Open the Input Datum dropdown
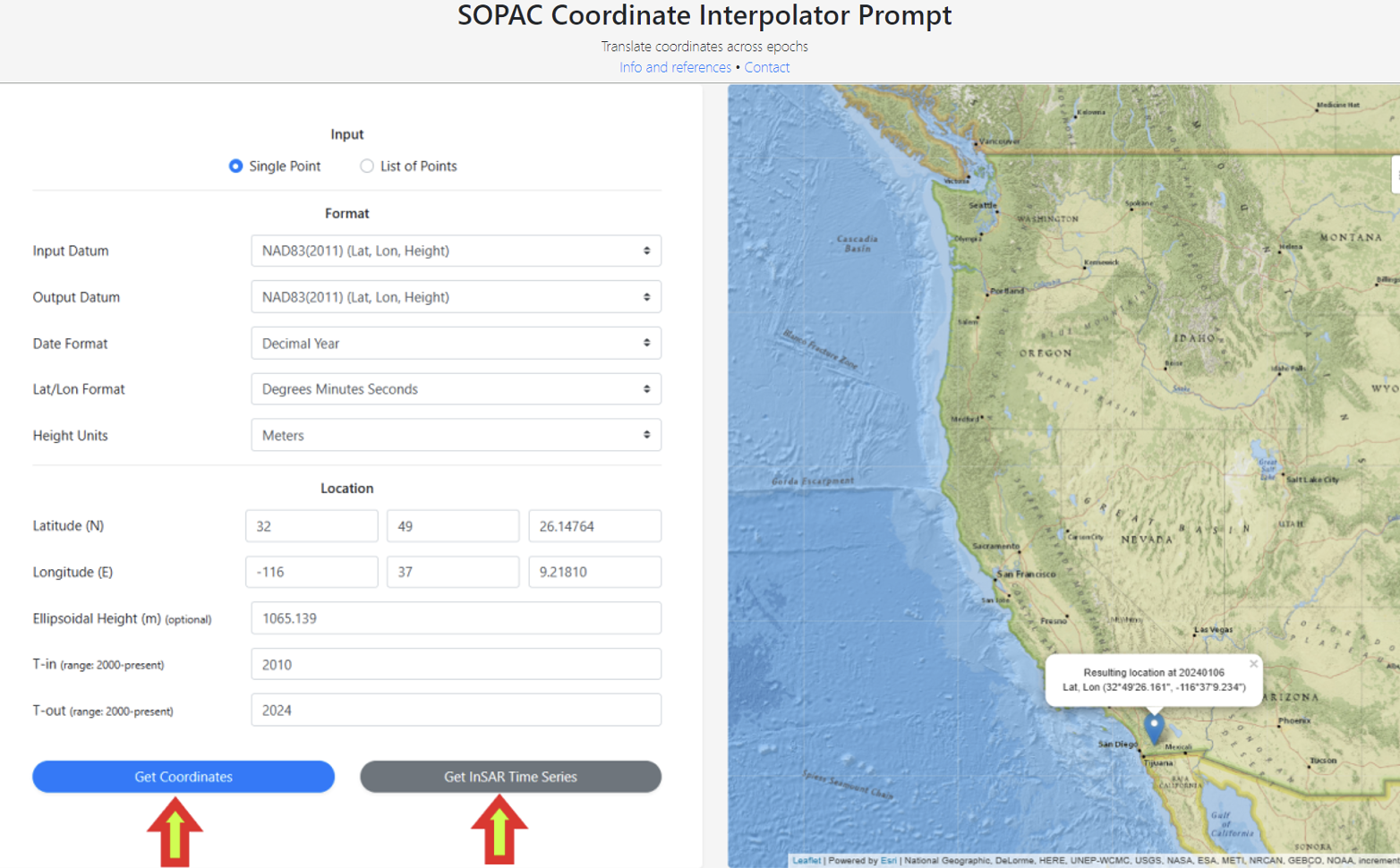The width and height of the screenshot is (1400, 868). (456, 251)
